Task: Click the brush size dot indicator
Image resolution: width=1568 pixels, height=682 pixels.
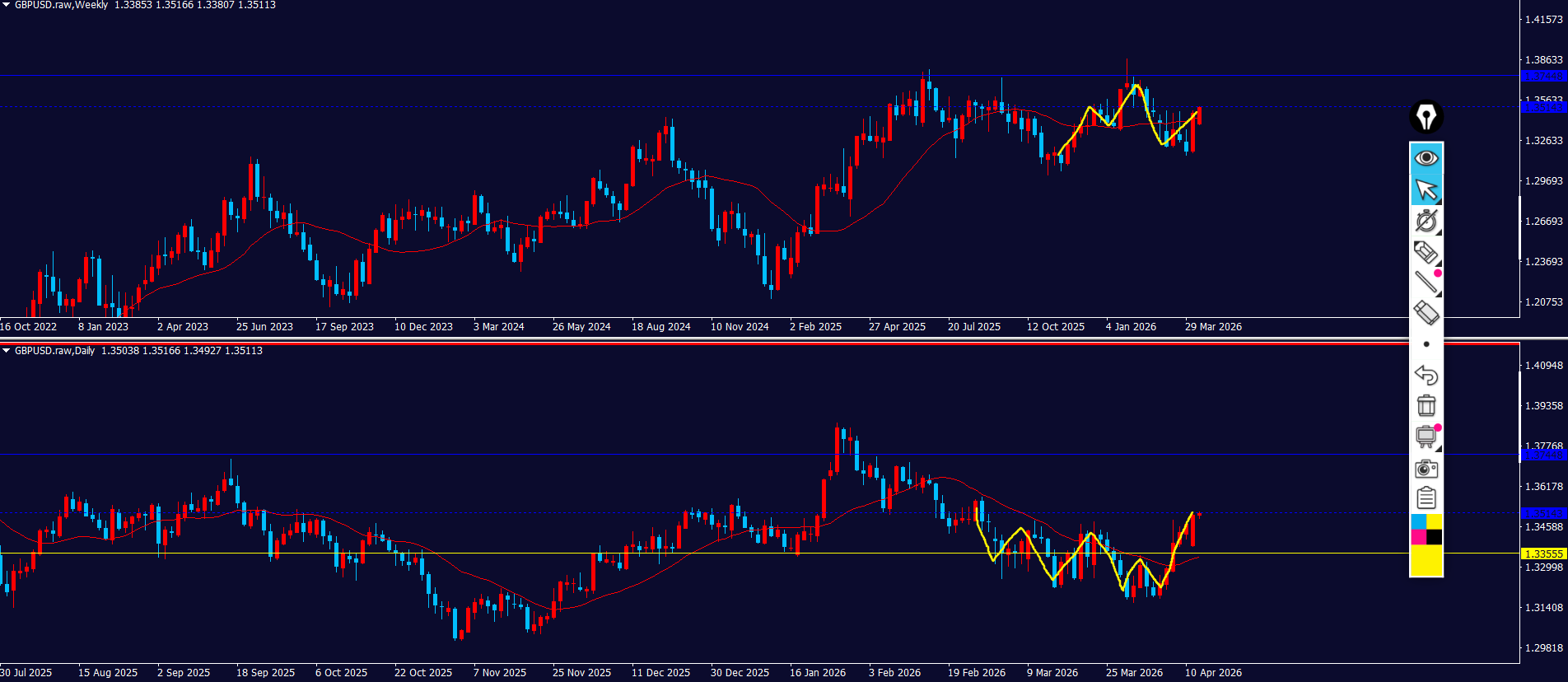Action: coord(1426,344)
